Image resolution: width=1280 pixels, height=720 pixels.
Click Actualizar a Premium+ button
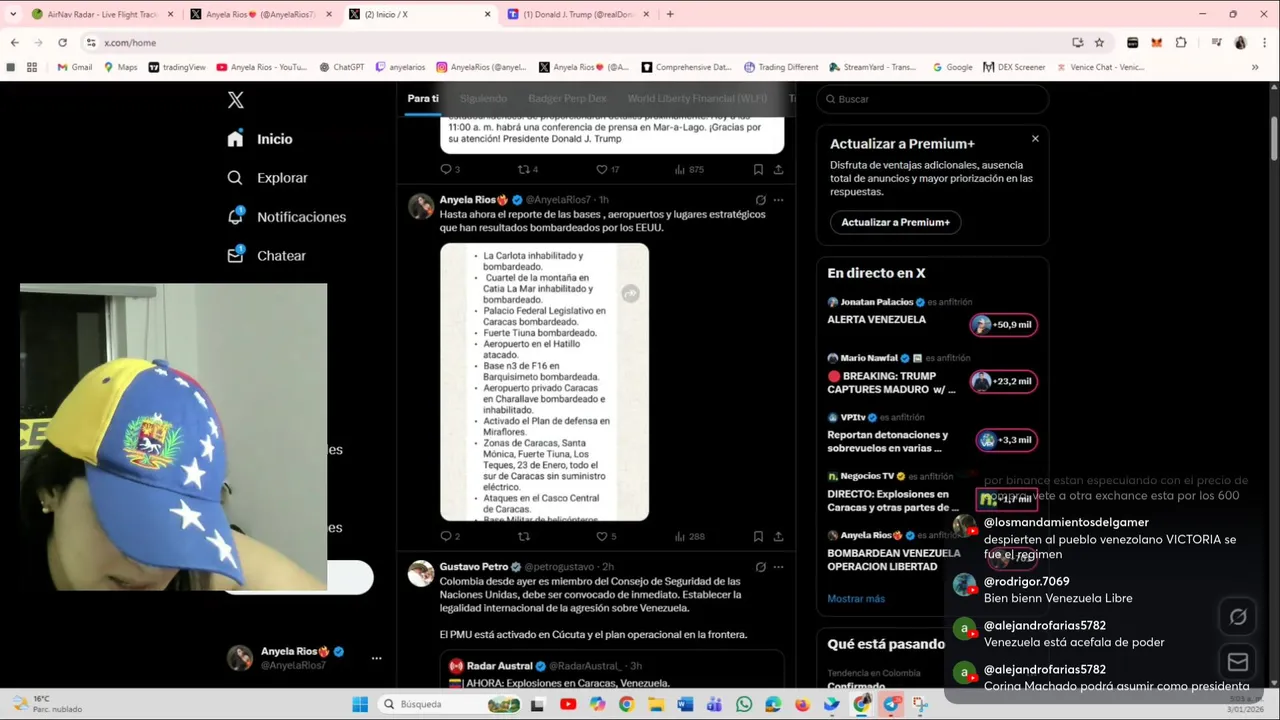(x=895, y=222)
